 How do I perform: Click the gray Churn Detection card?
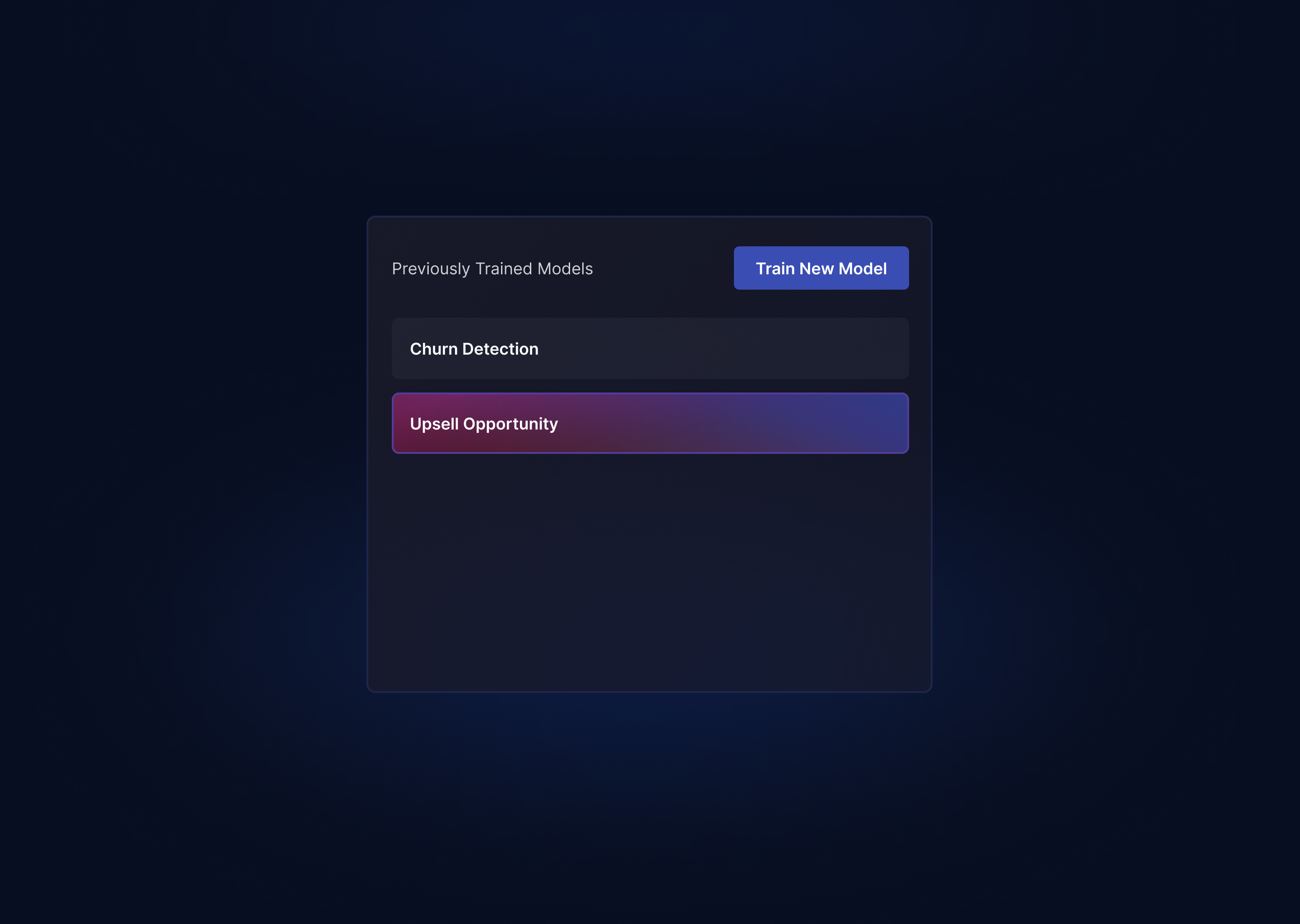[650, 348]
